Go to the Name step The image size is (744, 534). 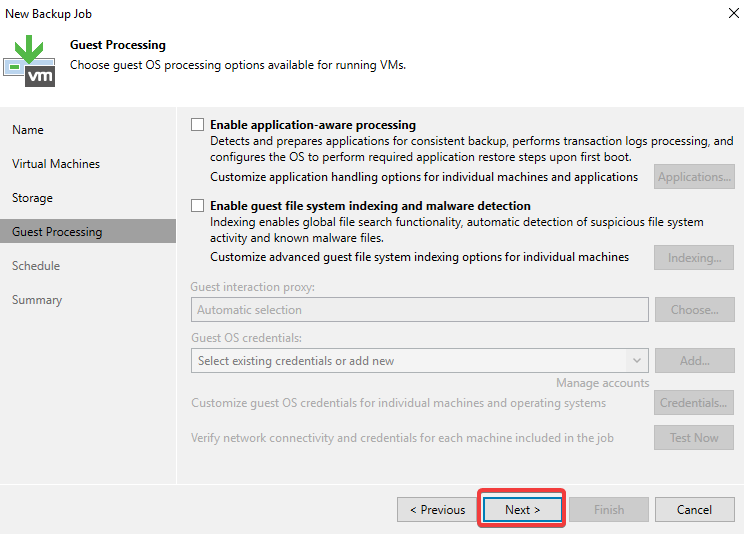28,130
